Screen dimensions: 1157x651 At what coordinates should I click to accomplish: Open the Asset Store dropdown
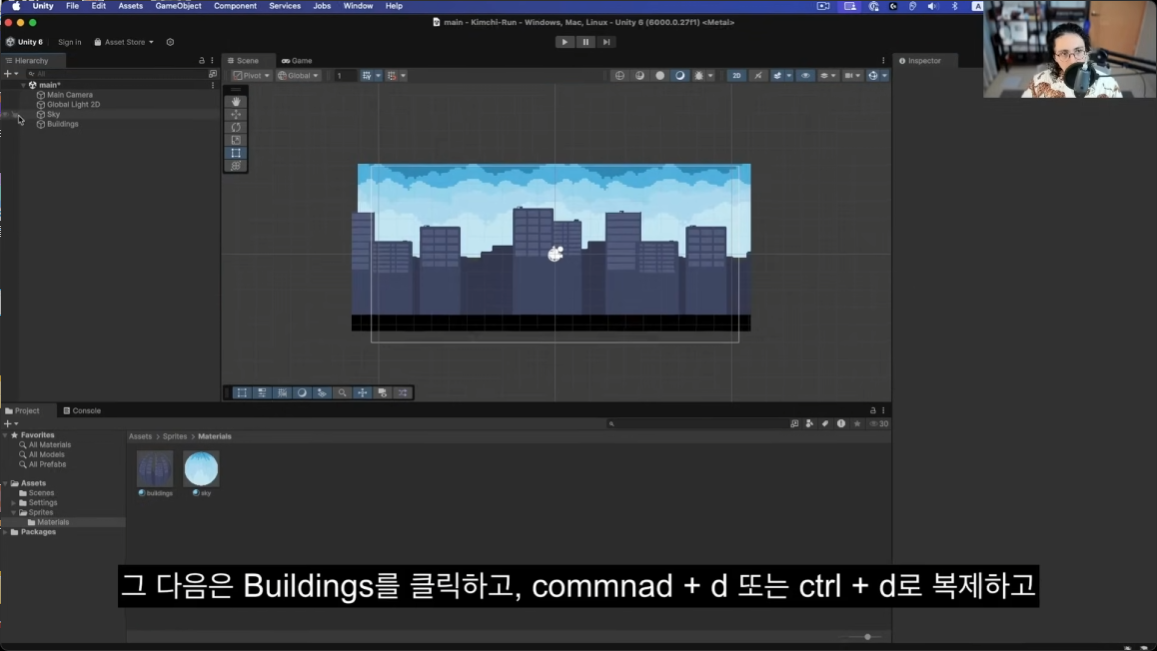pyautogui.click(x=123, y=42)
